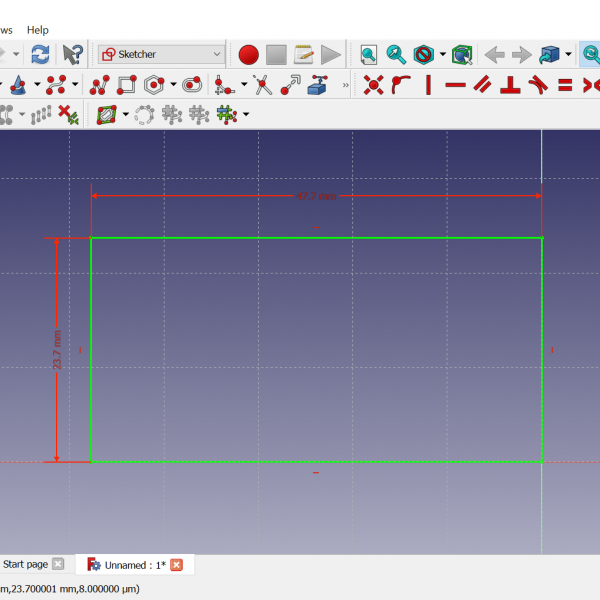
Task: Click the Refresh recompute icon
Action: 40,54
